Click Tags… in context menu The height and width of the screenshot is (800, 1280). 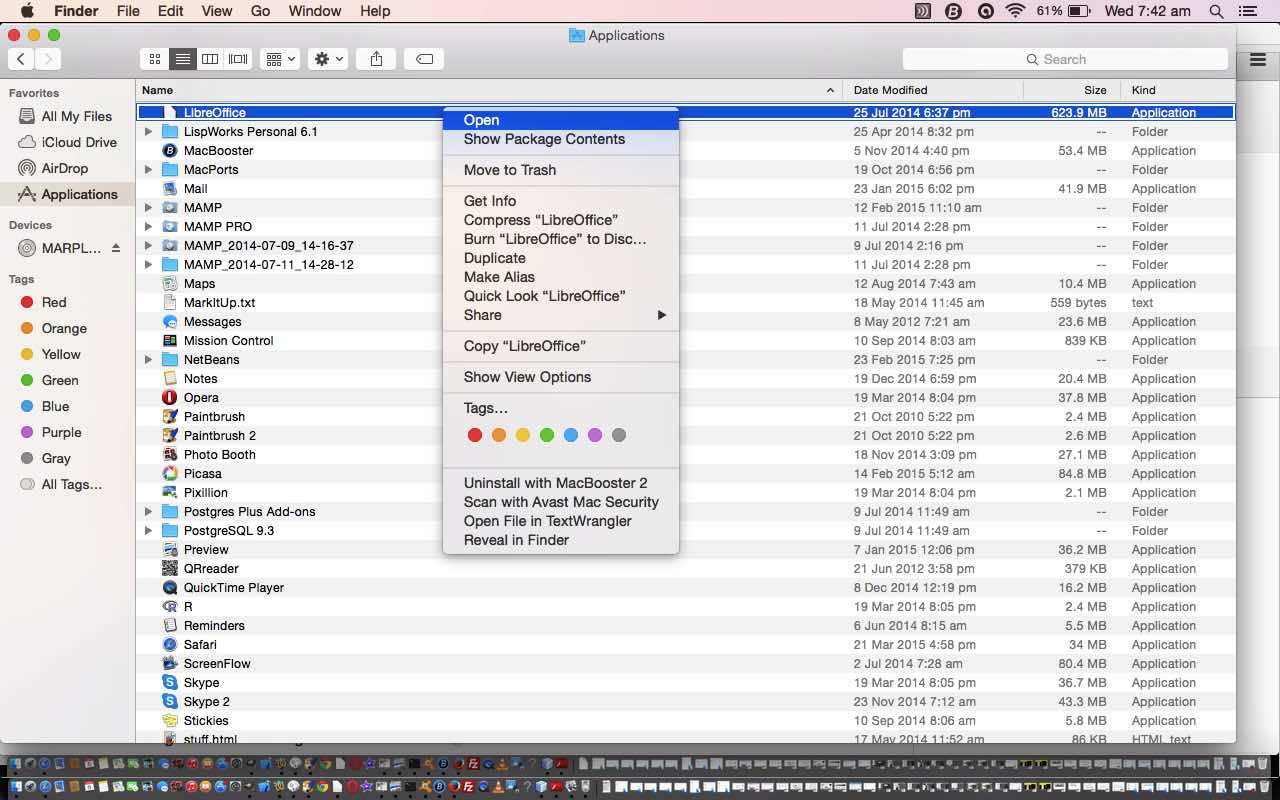click(561, 408)
